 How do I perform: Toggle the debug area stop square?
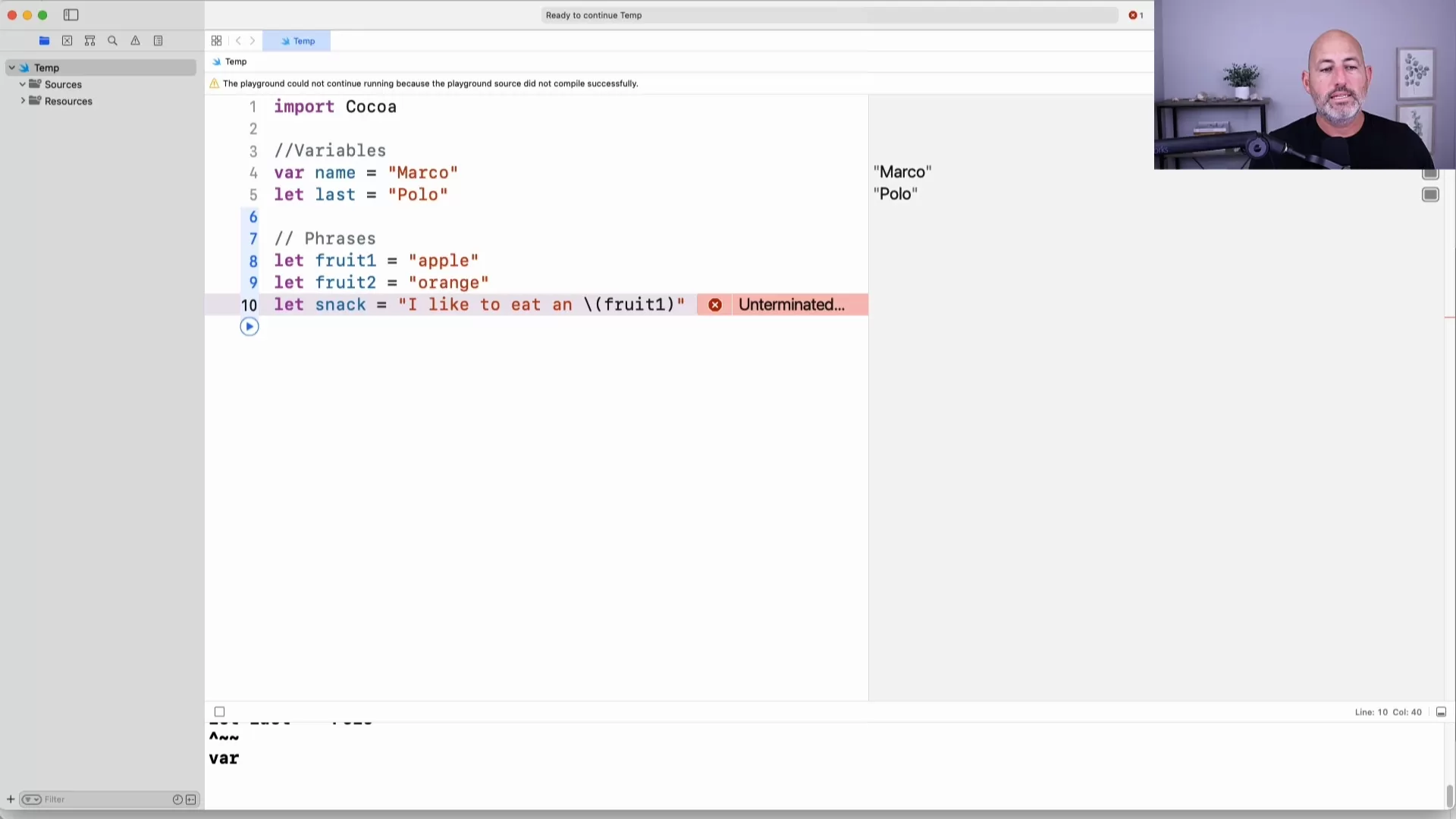219,712
